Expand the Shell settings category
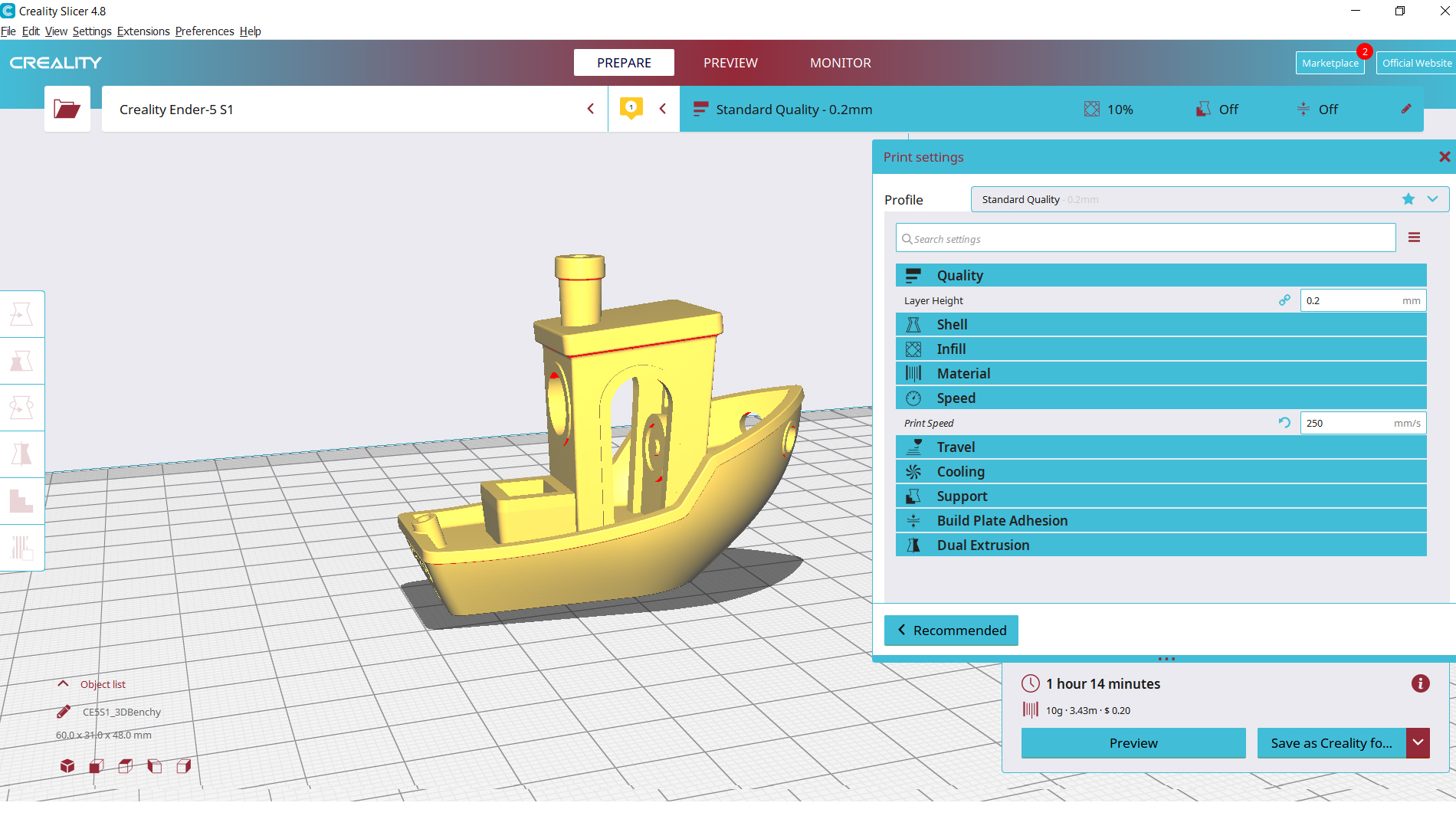 click(1161, 324)
